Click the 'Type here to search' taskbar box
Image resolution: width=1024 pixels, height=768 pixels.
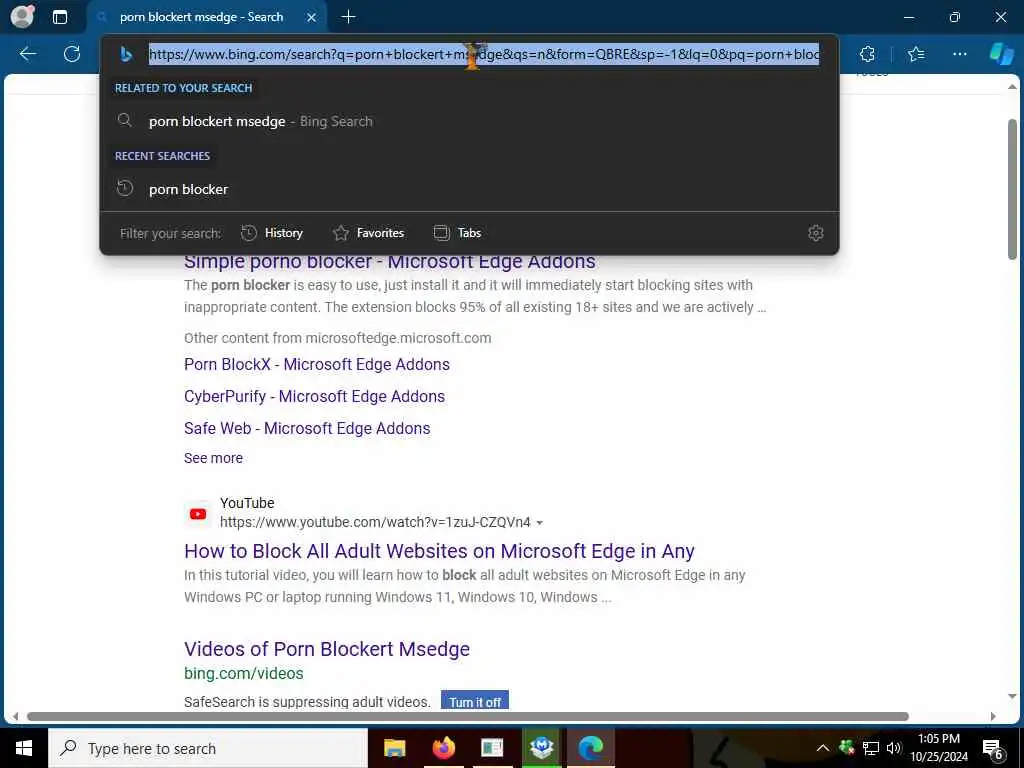coord(208,748)
